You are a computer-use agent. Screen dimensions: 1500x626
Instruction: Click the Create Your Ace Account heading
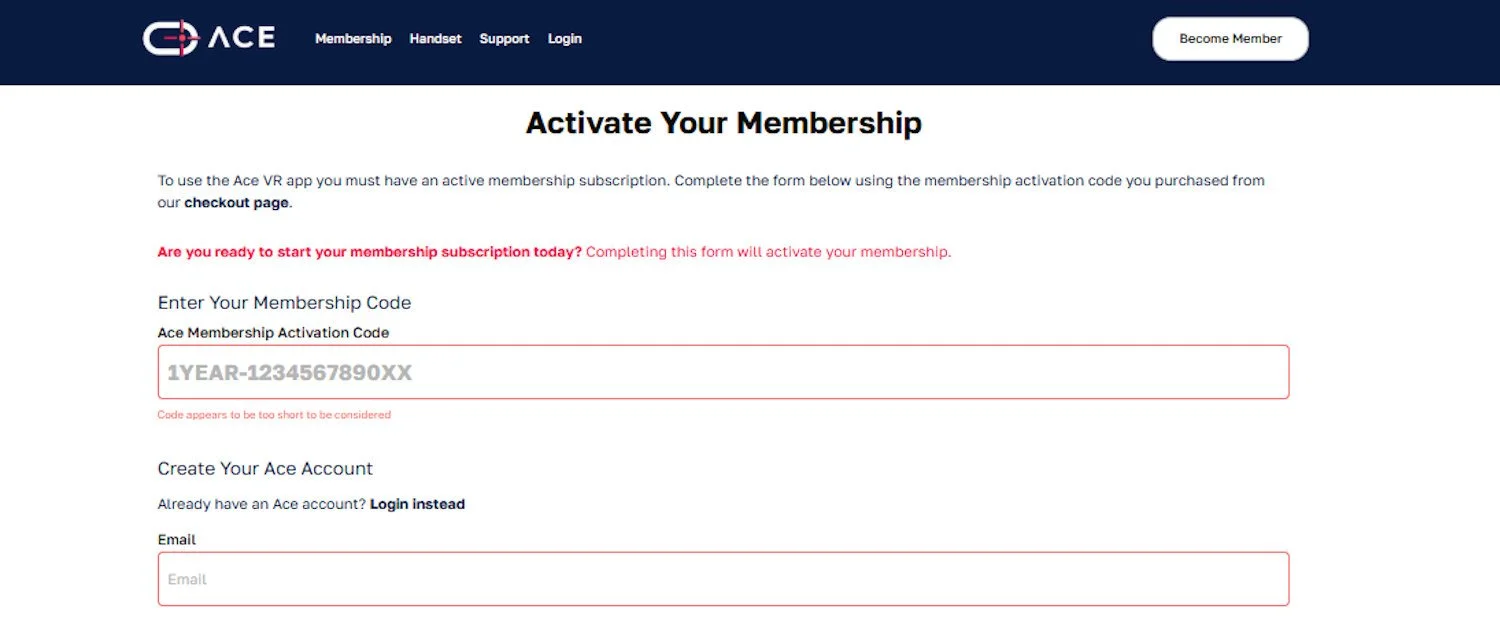click(265, 469)
